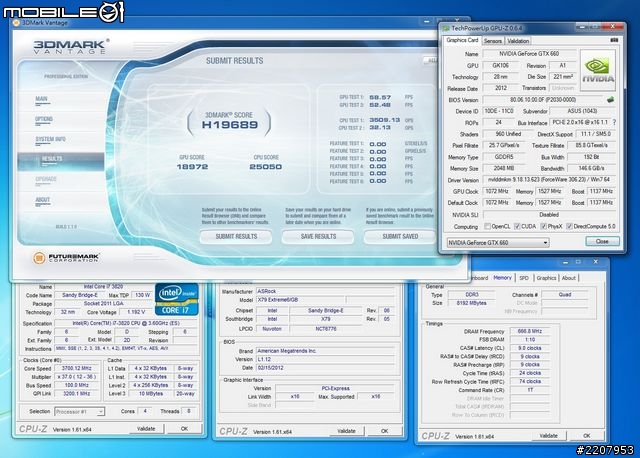
Task: Click the Intel Core i7 badge in CPU-Z
Action: pos(177,299)
